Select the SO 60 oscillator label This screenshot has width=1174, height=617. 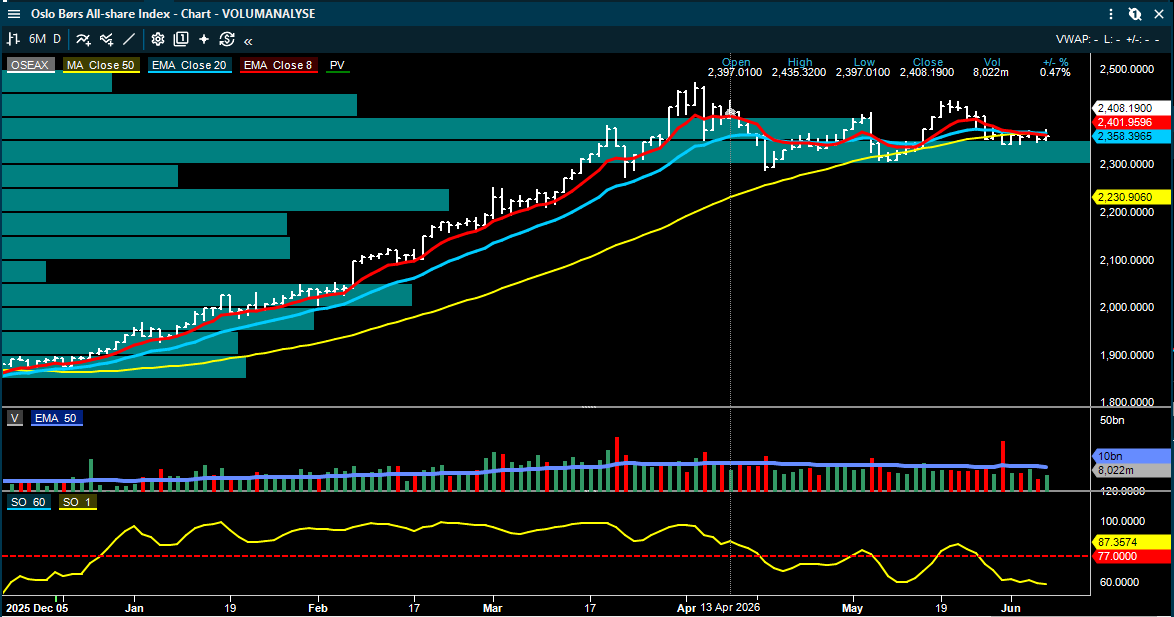(x=28, y=502)
